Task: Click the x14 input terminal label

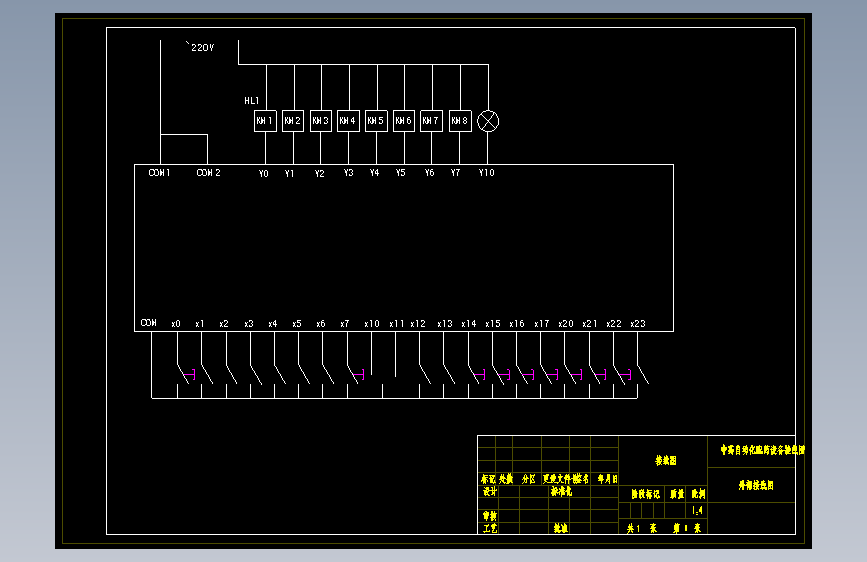Action: [469, 324]
